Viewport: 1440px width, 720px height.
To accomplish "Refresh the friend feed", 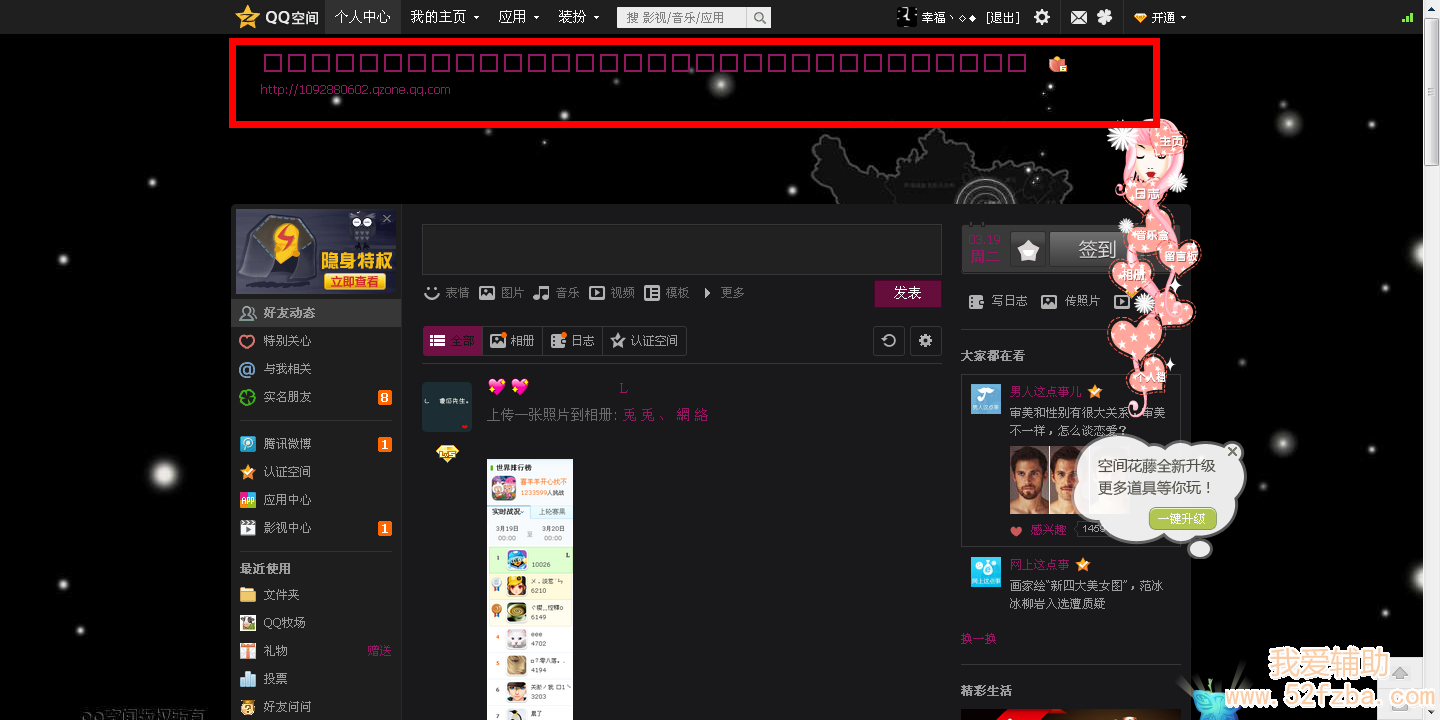I will pyautogui.click(x=888, y=341).
